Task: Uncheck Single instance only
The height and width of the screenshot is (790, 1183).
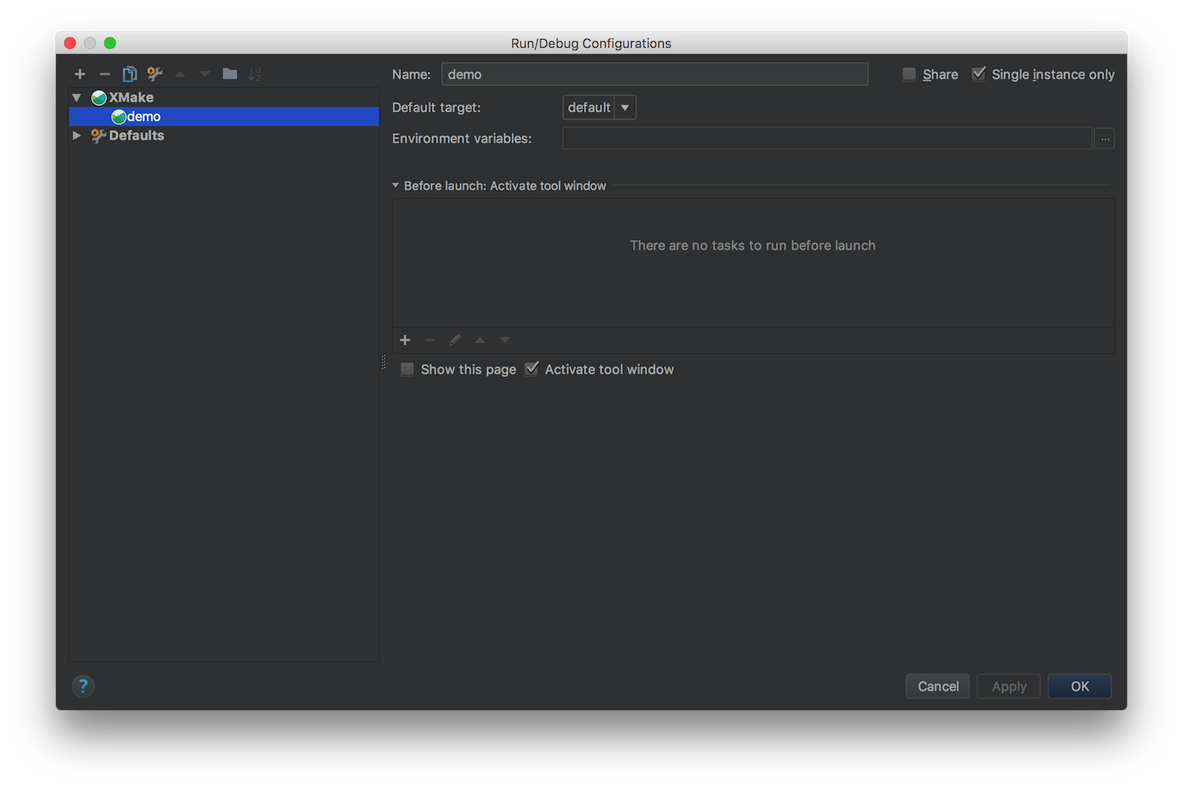Action: click(979, 74)
